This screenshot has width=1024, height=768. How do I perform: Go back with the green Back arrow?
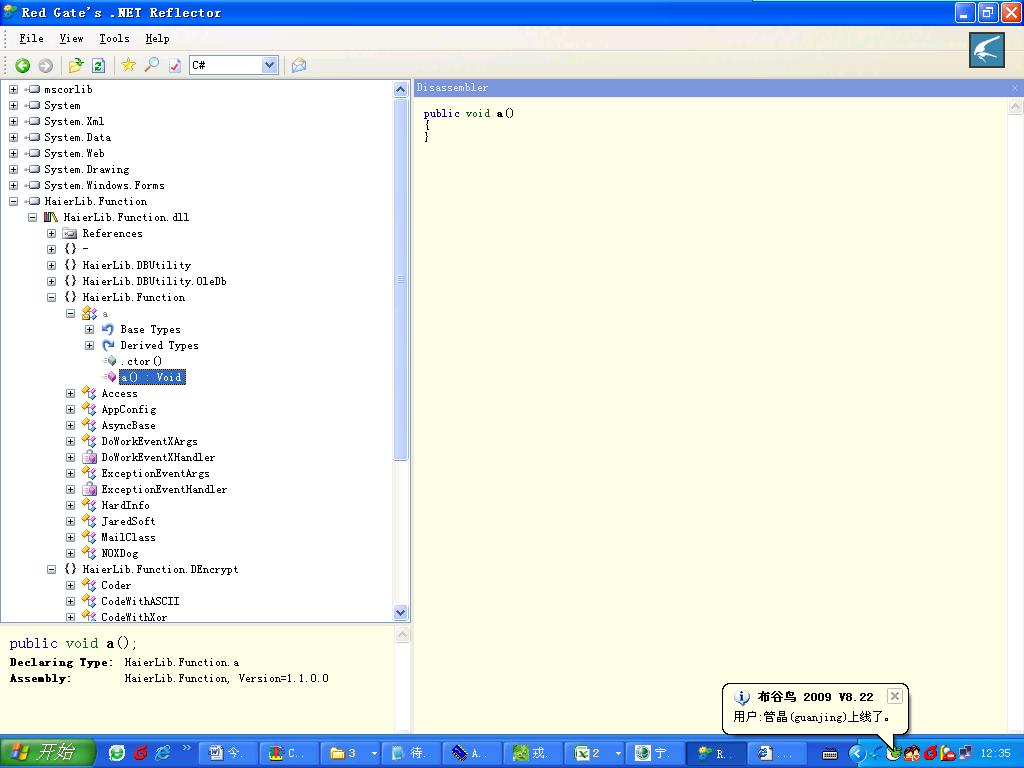click(x=23, y=65)
